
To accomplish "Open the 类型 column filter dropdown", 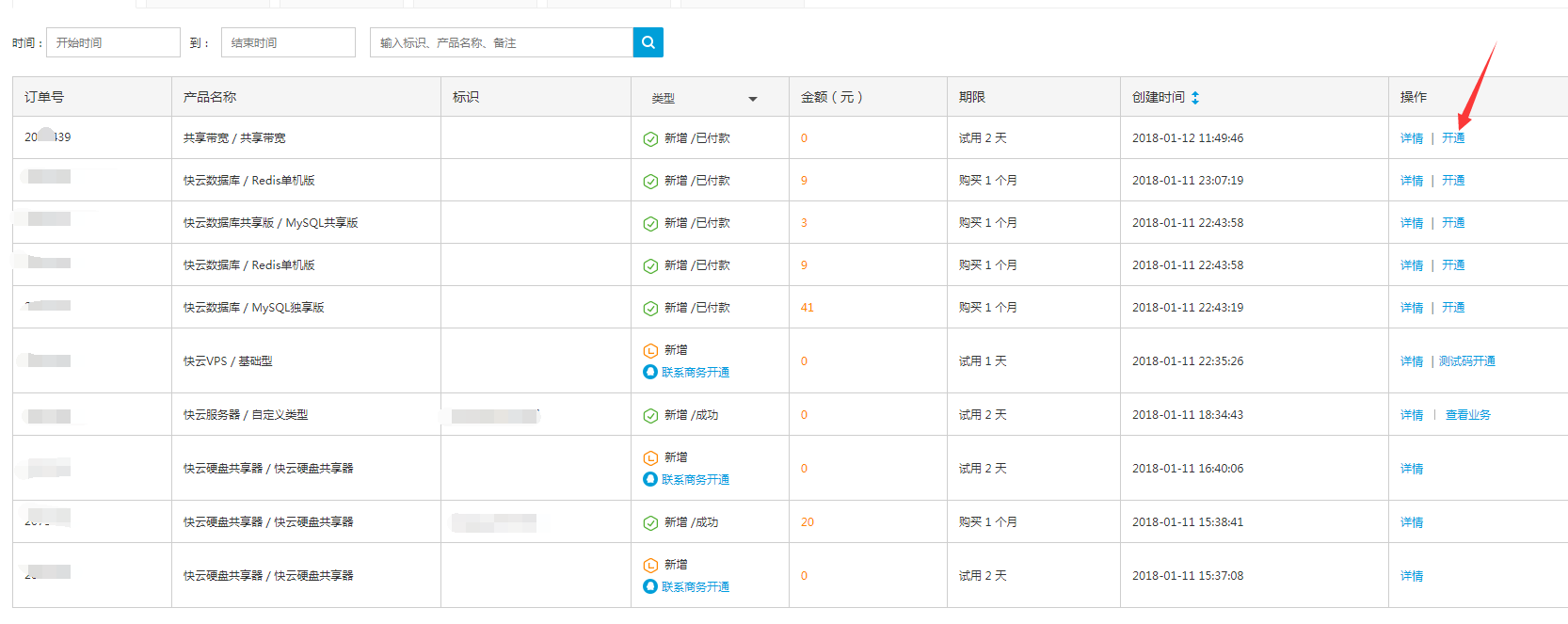I will tap(752, 99).
